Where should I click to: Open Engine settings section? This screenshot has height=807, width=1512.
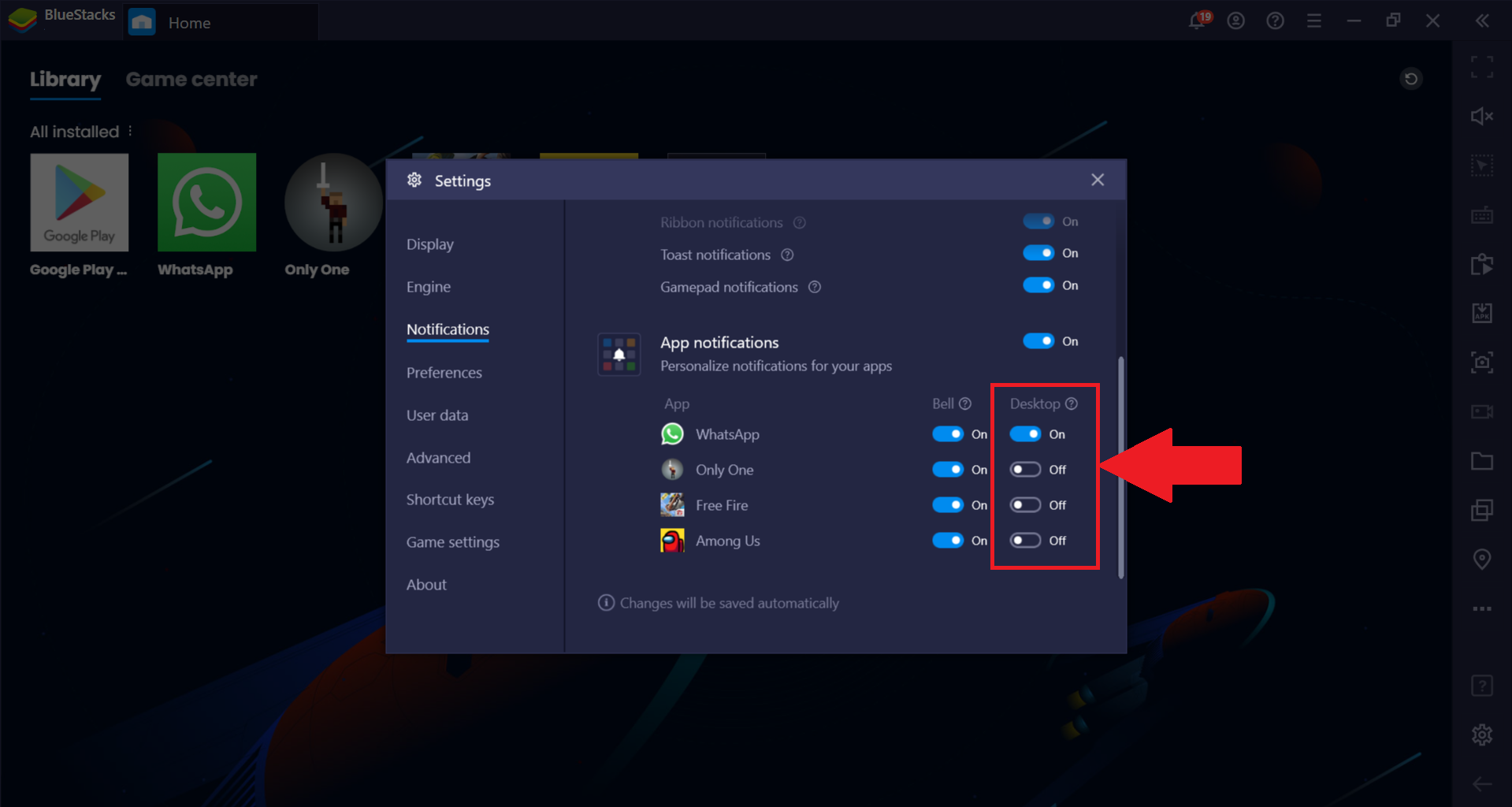[x=429, y=287]
